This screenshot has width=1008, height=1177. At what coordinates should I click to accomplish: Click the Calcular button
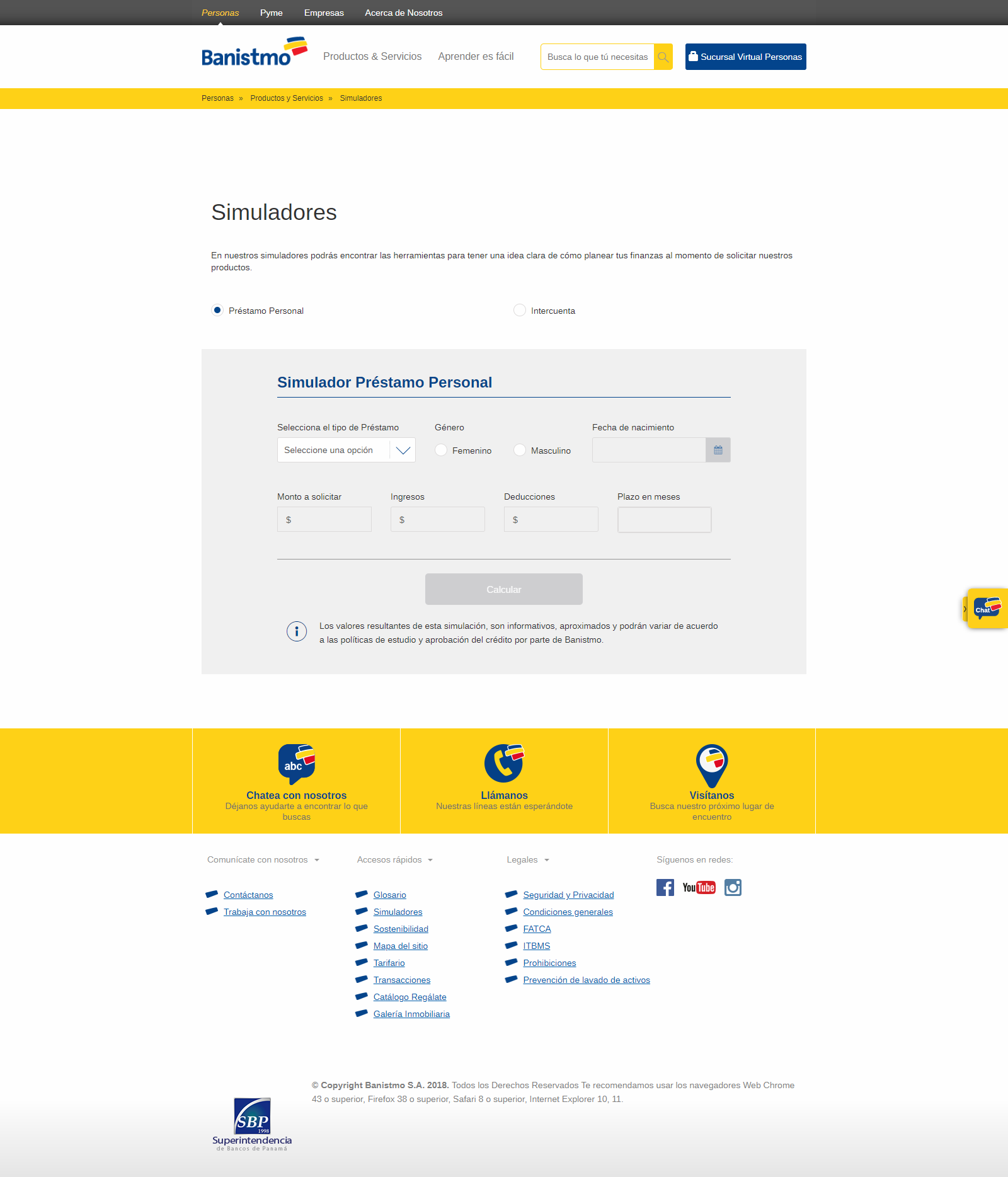click(504, 589)
